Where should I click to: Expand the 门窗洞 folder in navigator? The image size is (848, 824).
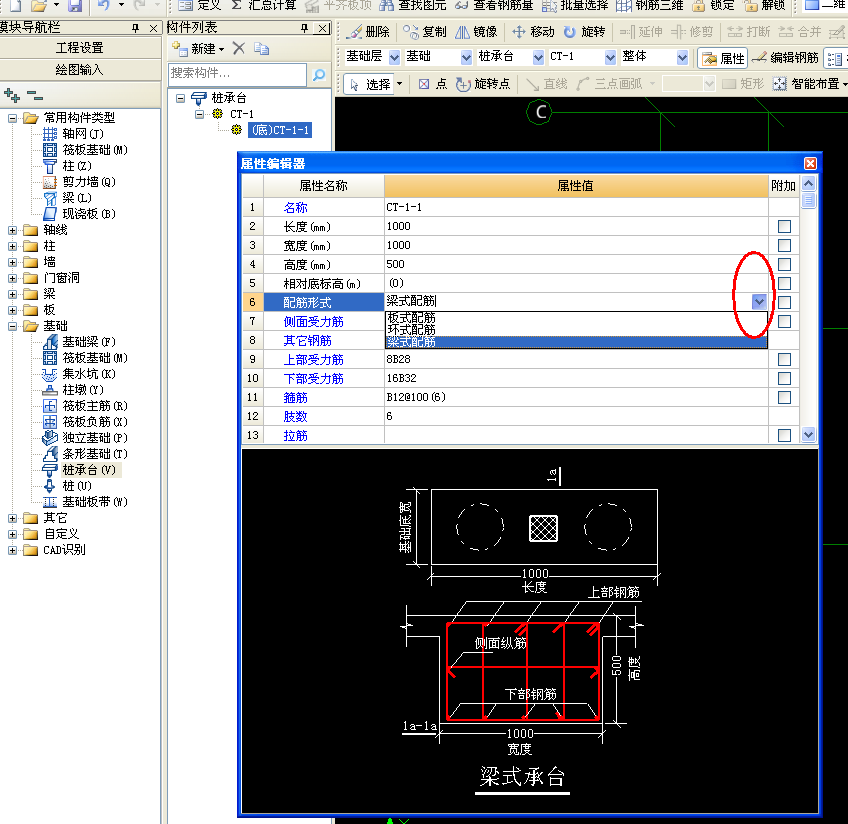coord(12,278)
